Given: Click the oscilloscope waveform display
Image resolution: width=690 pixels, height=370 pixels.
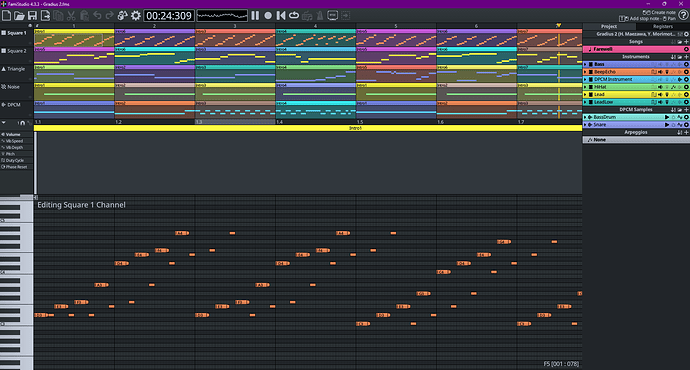Looking at the screenshot, I should (222, 16).
